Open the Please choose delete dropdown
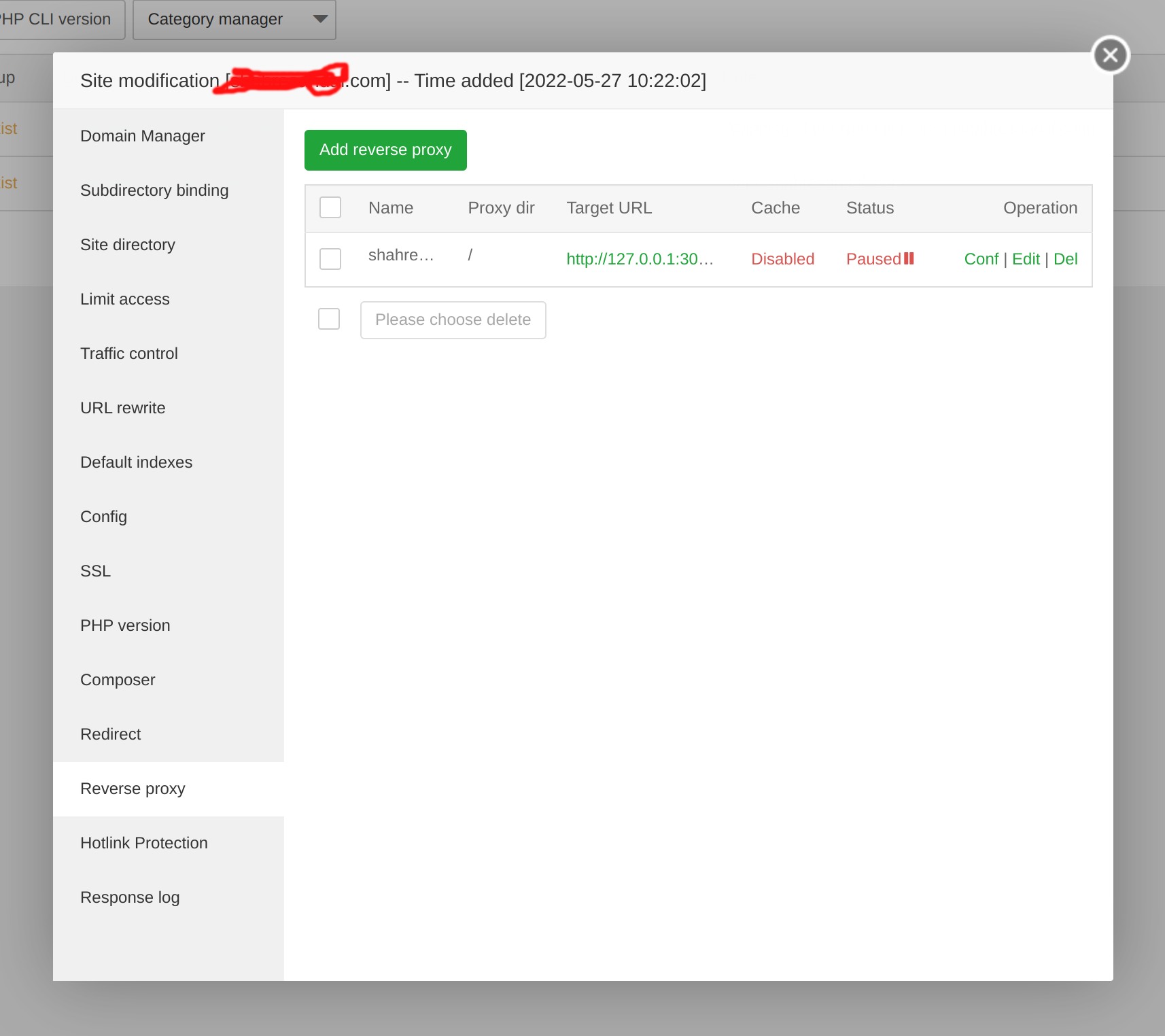This screenshot has height=1036, width=1165. pos(453,320)
